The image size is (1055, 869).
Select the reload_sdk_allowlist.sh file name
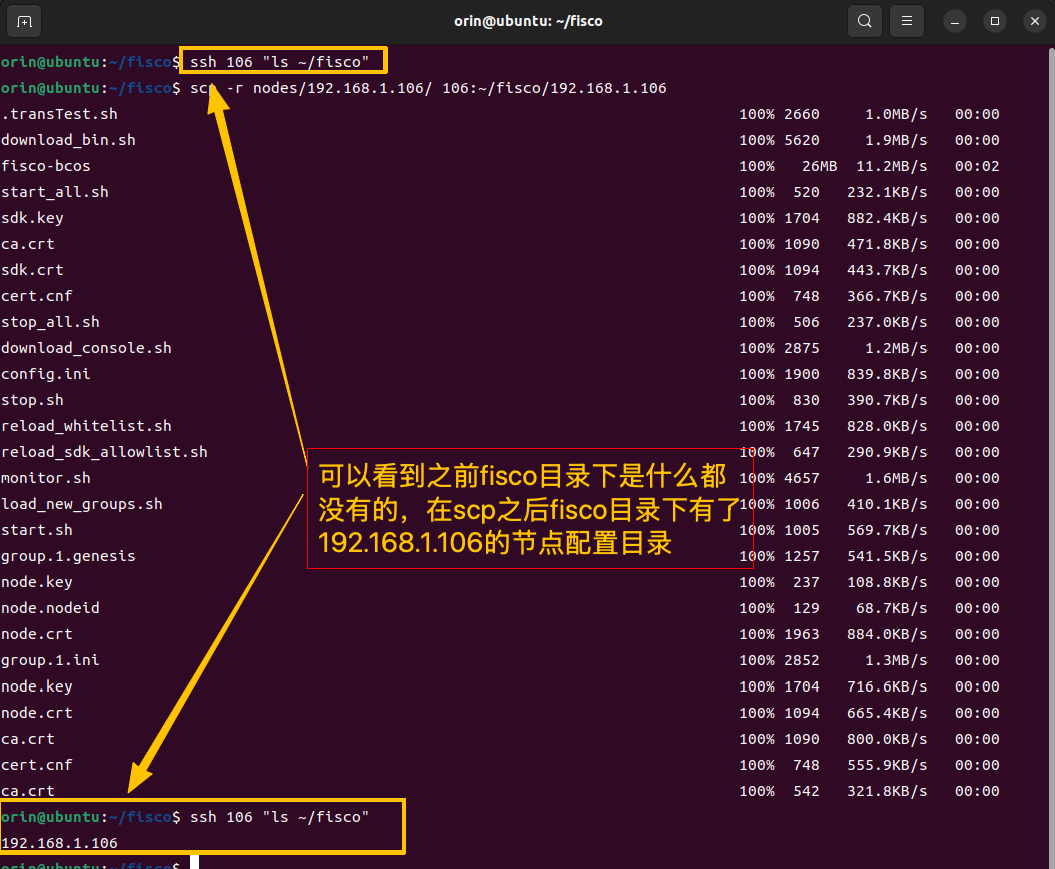click(104, 453)
